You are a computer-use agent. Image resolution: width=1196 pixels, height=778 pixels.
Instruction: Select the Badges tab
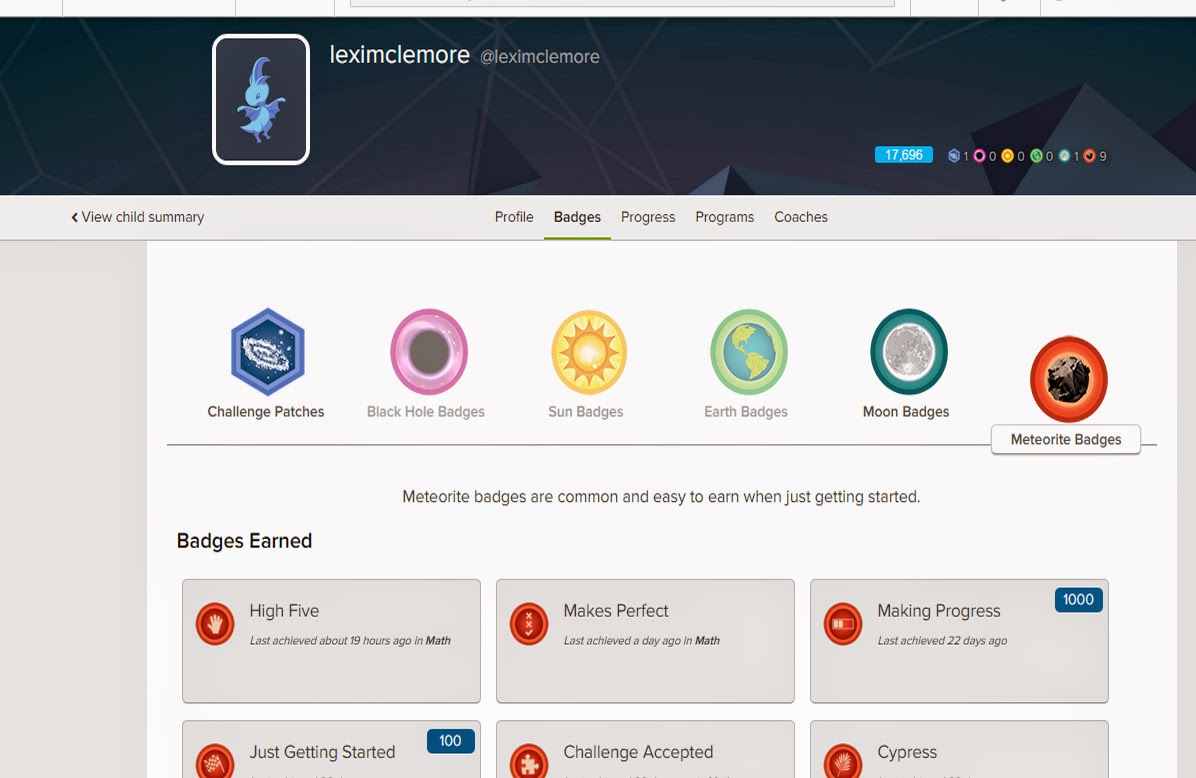(577, 217)
